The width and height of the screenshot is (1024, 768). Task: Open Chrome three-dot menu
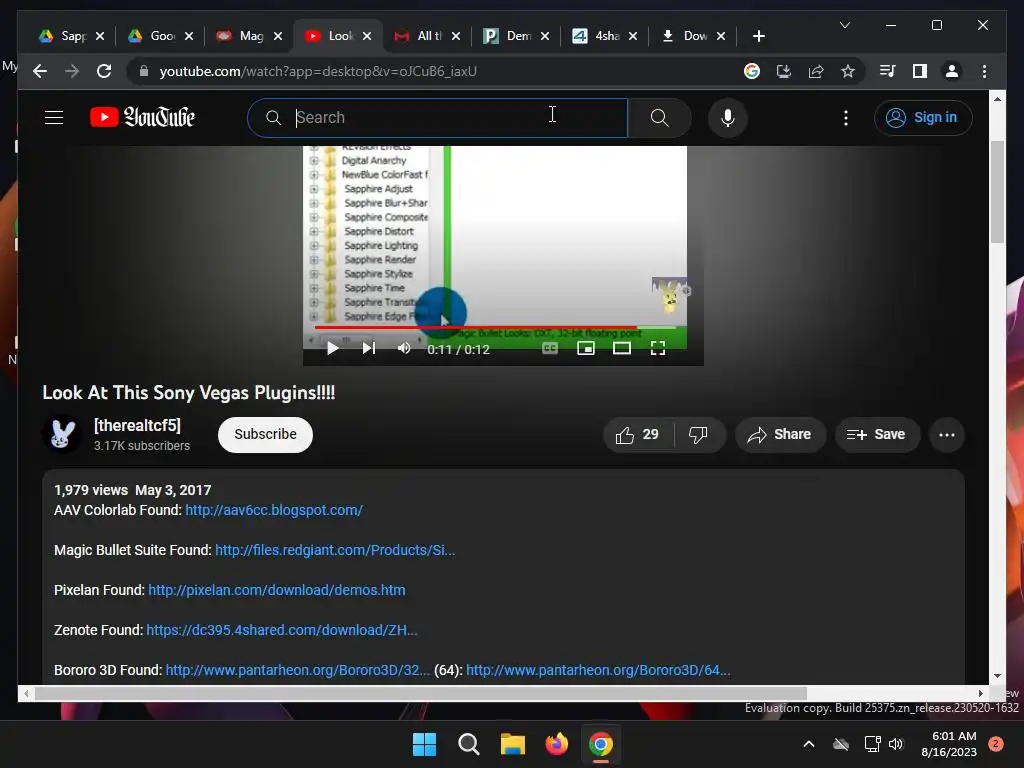tap(984, 71)
